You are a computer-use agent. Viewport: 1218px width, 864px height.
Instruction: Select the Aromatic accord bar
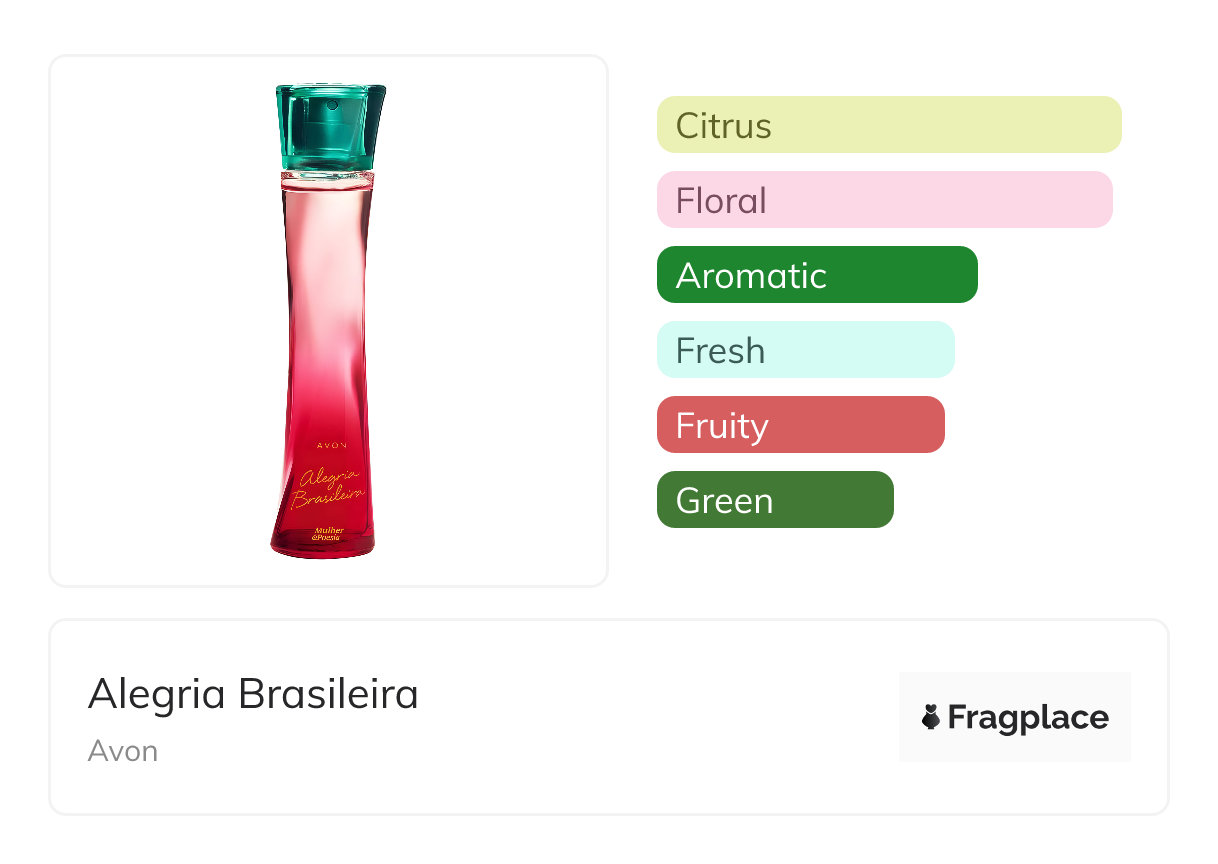click(x=816, y=275)
